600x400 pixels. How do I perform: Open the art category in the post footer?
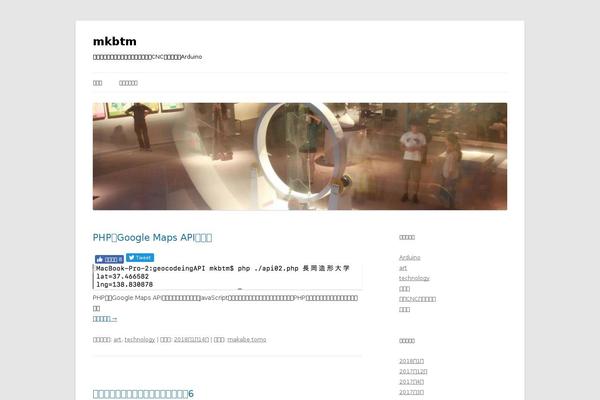[x=117, y=340]
